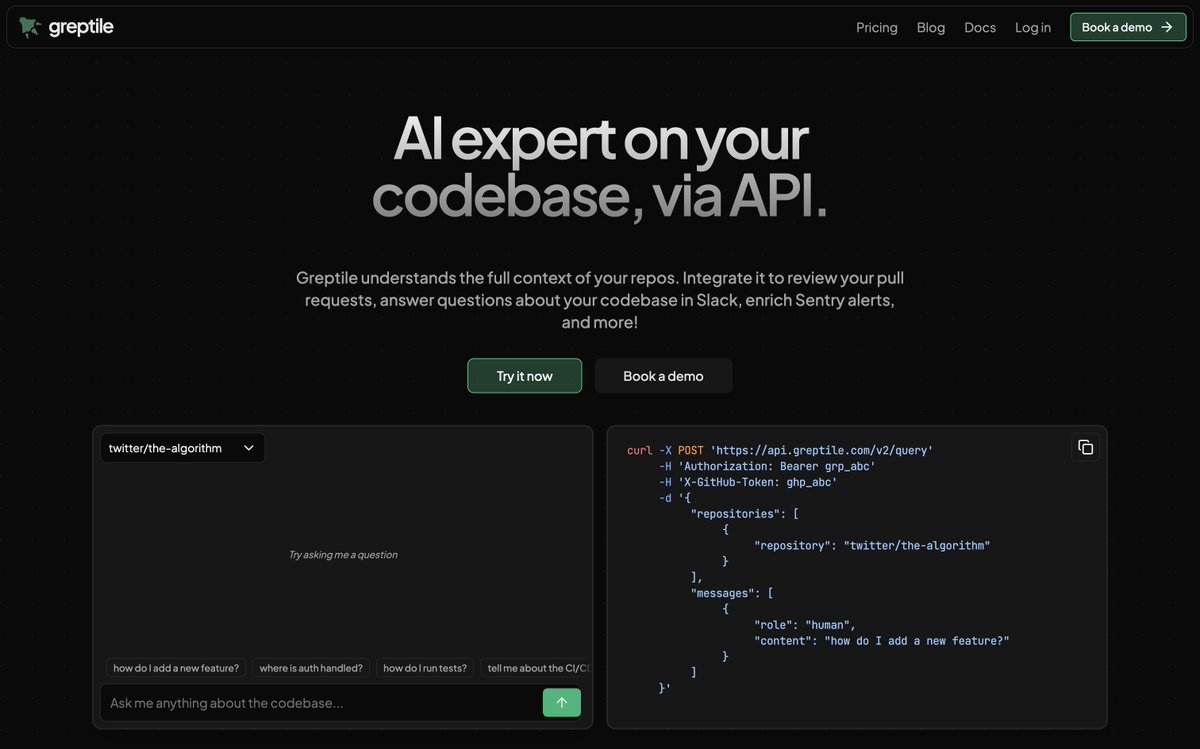Open the twitter/the-algorithm repository dropdown
The image size is (1200, 749).
182,448
